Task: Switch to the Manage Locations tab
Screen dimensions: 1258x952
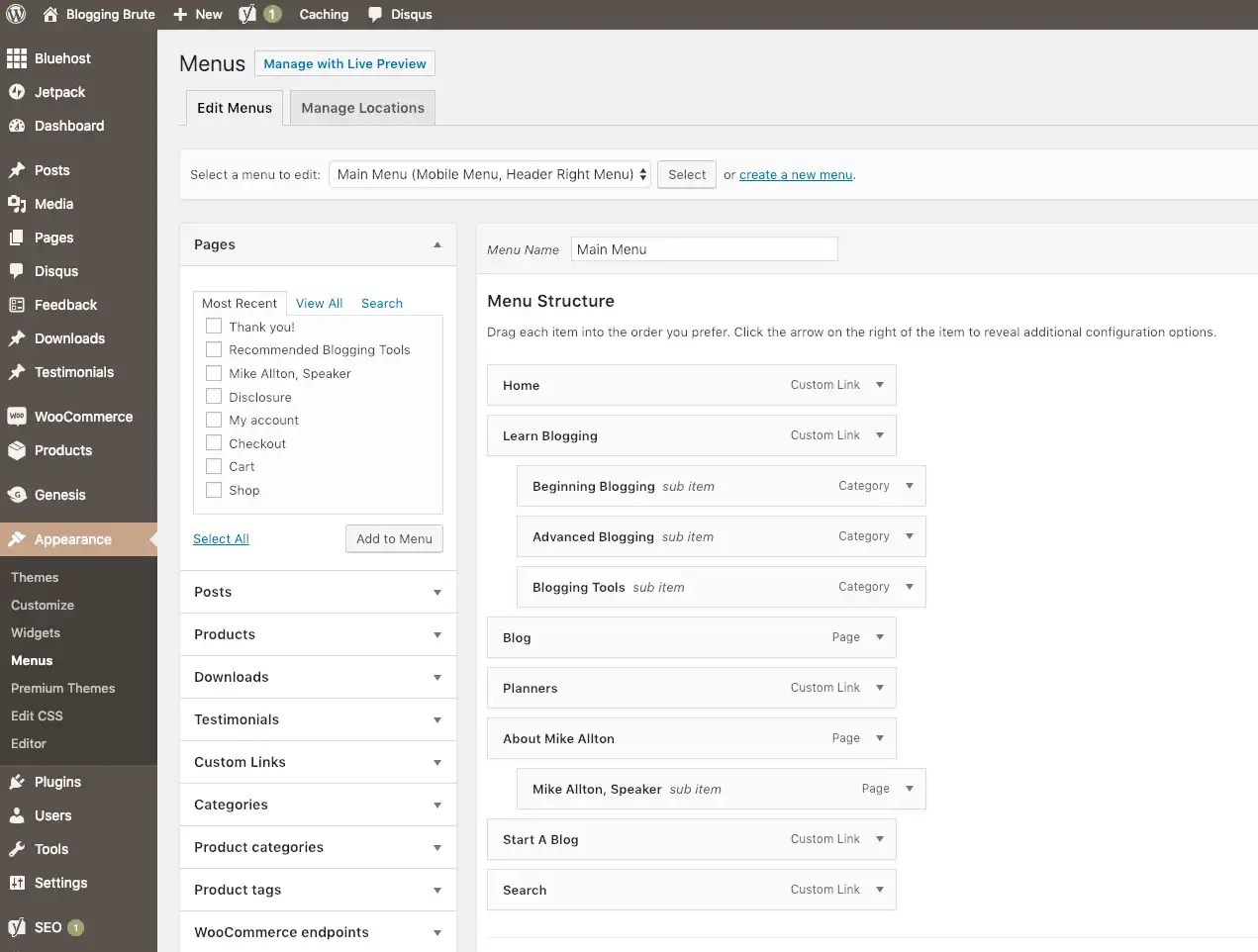Action: click(x=362, y=108)
